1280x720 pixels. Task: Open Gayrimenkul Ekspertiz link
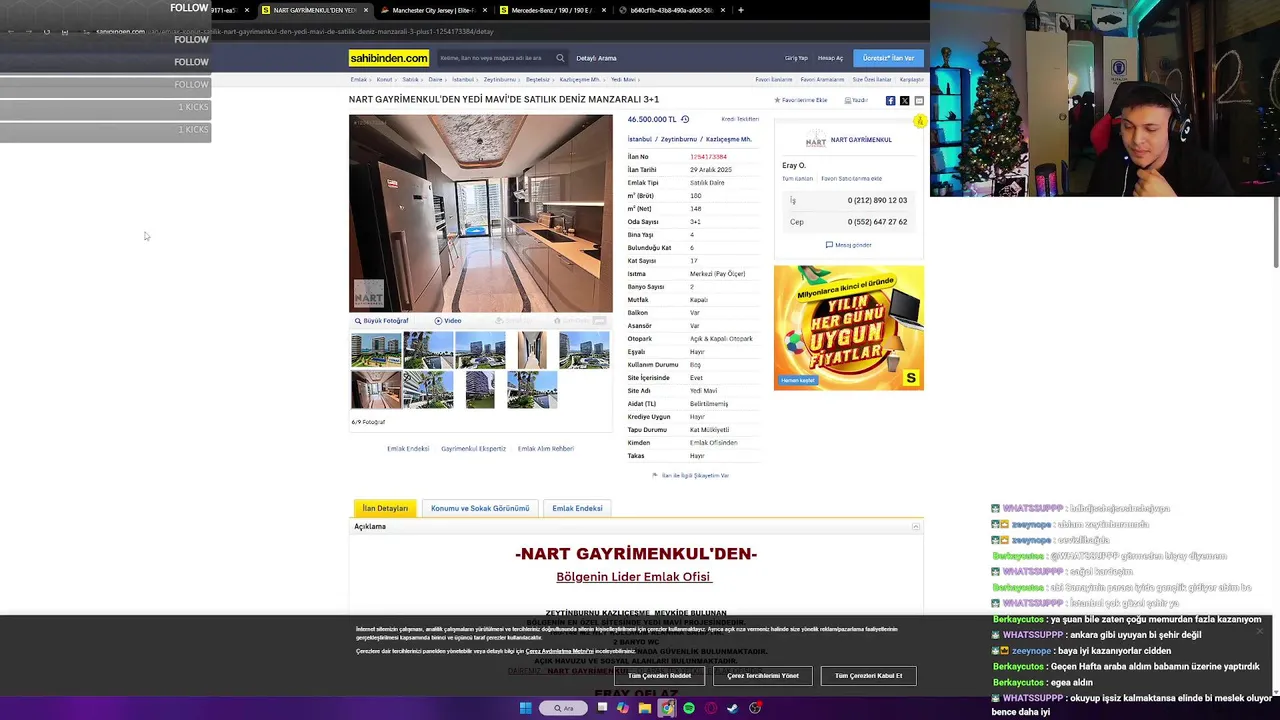click(473, 449)
